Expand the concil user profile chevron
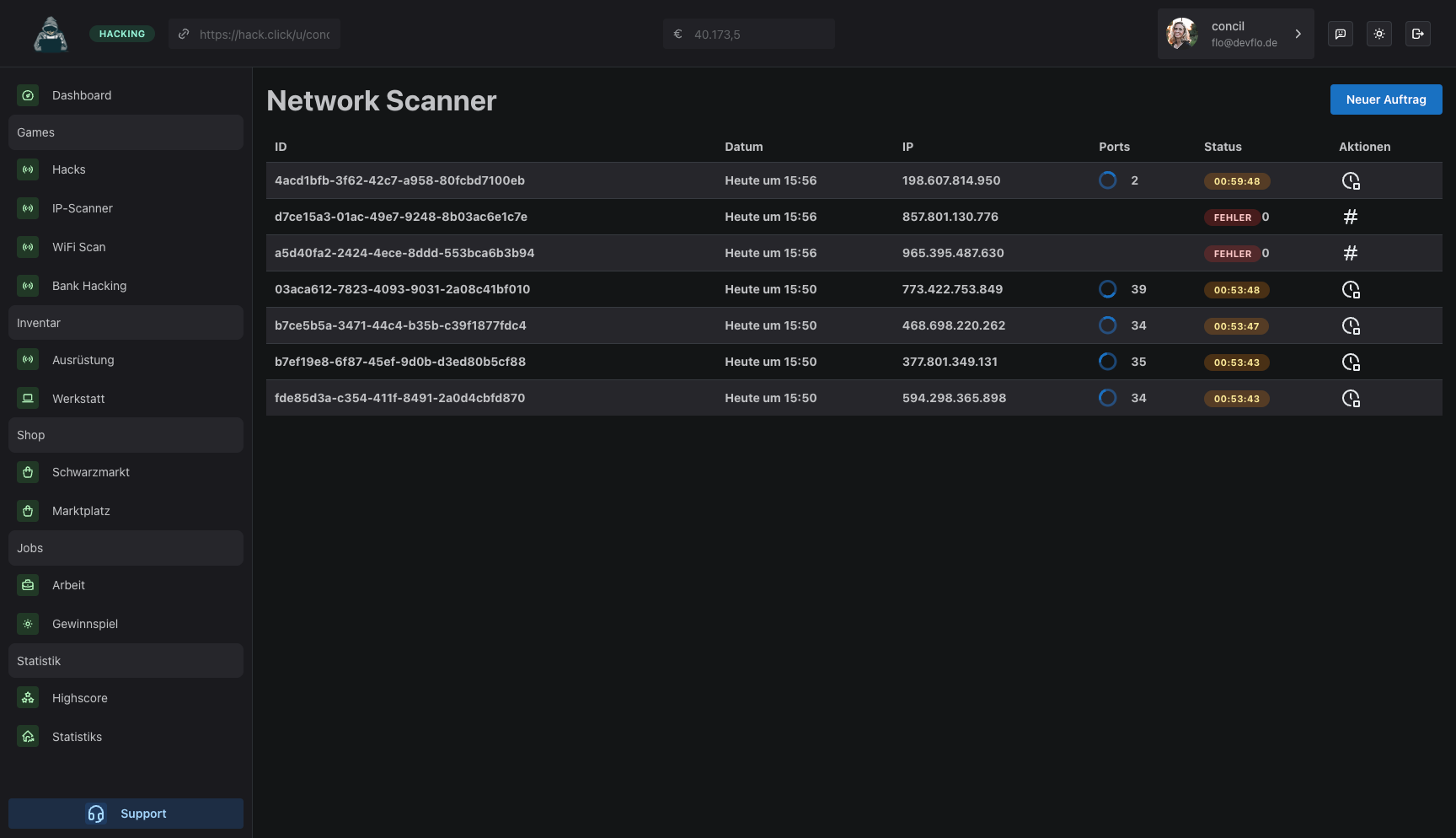 [1298, 34]
